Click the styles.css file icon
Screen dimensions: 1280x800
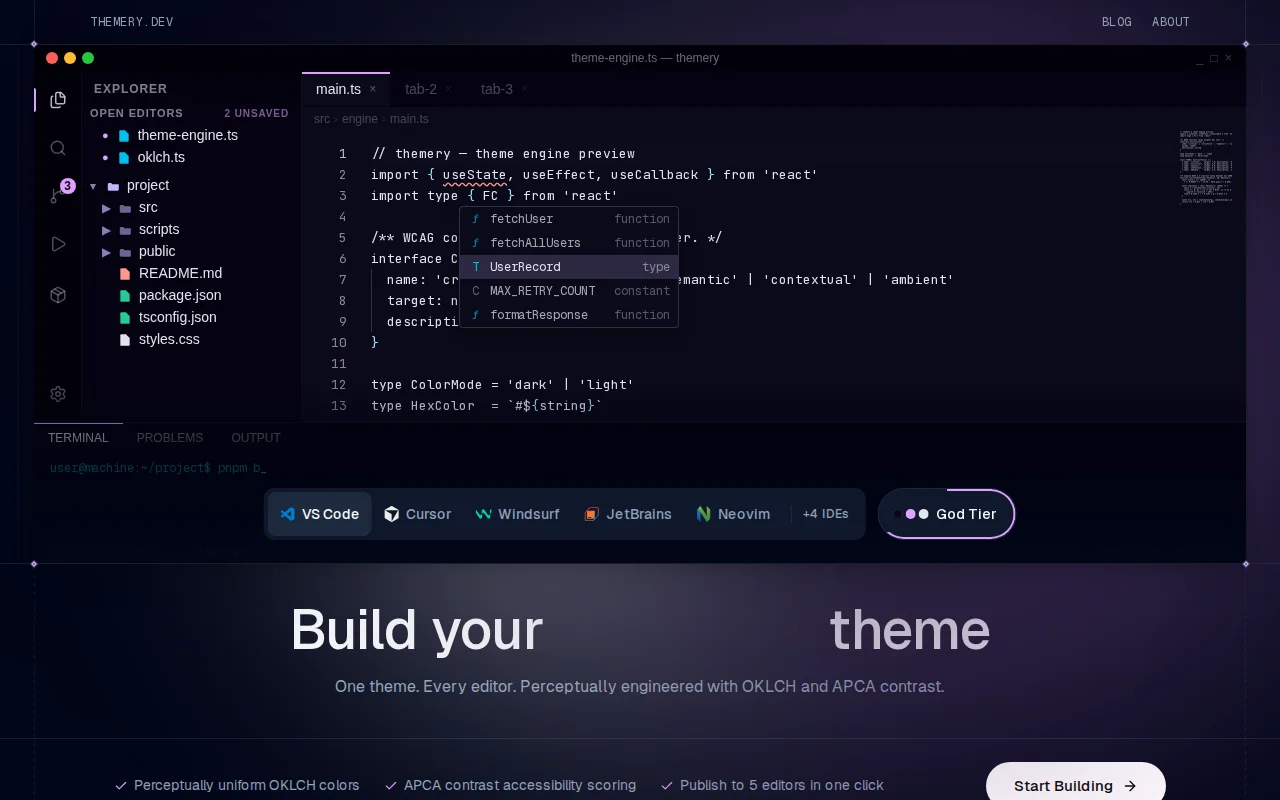click(x=125, y=340)
